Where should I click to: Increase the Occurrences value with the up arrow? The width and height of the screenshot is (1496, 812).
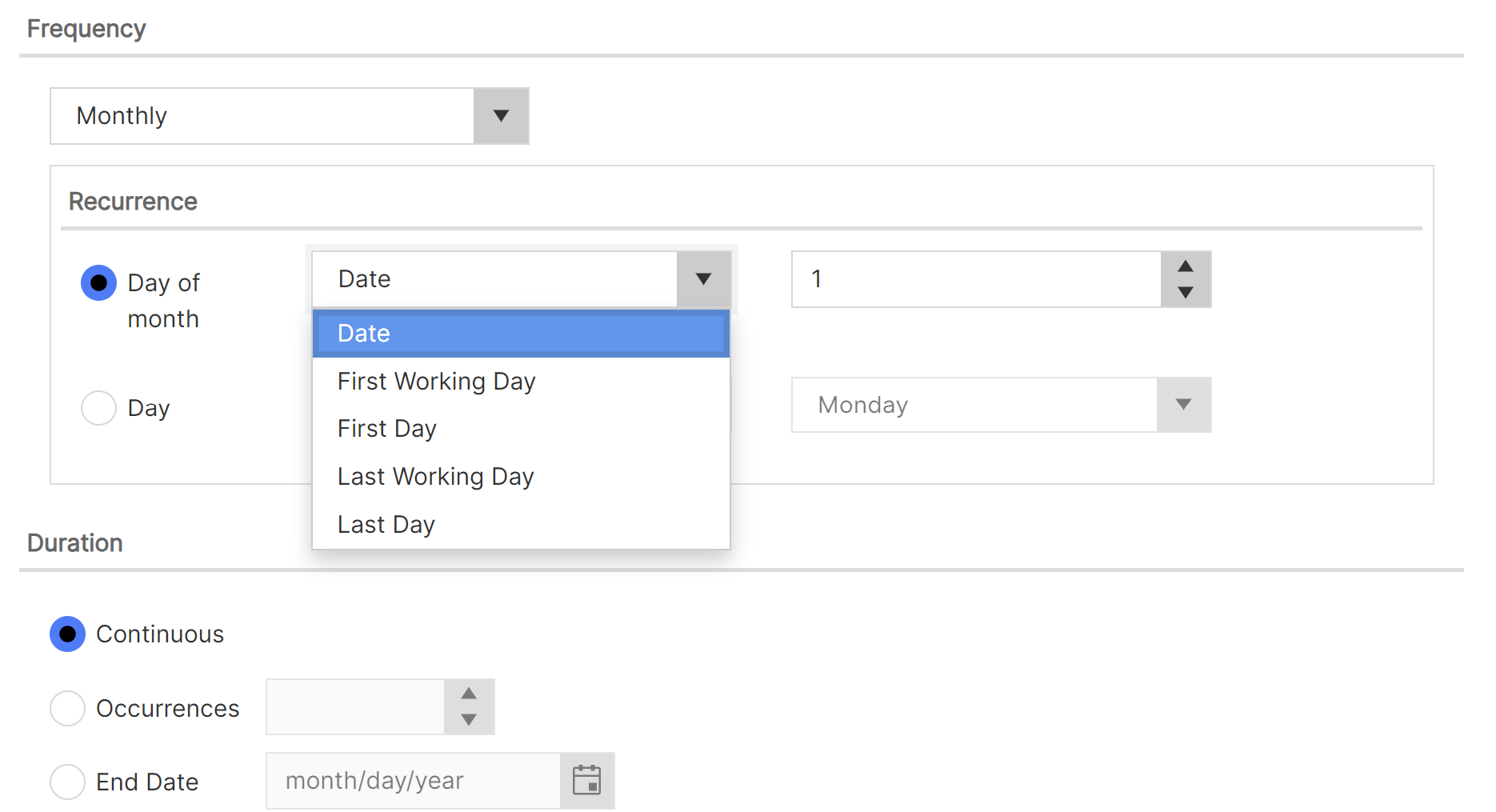(469, 694)
